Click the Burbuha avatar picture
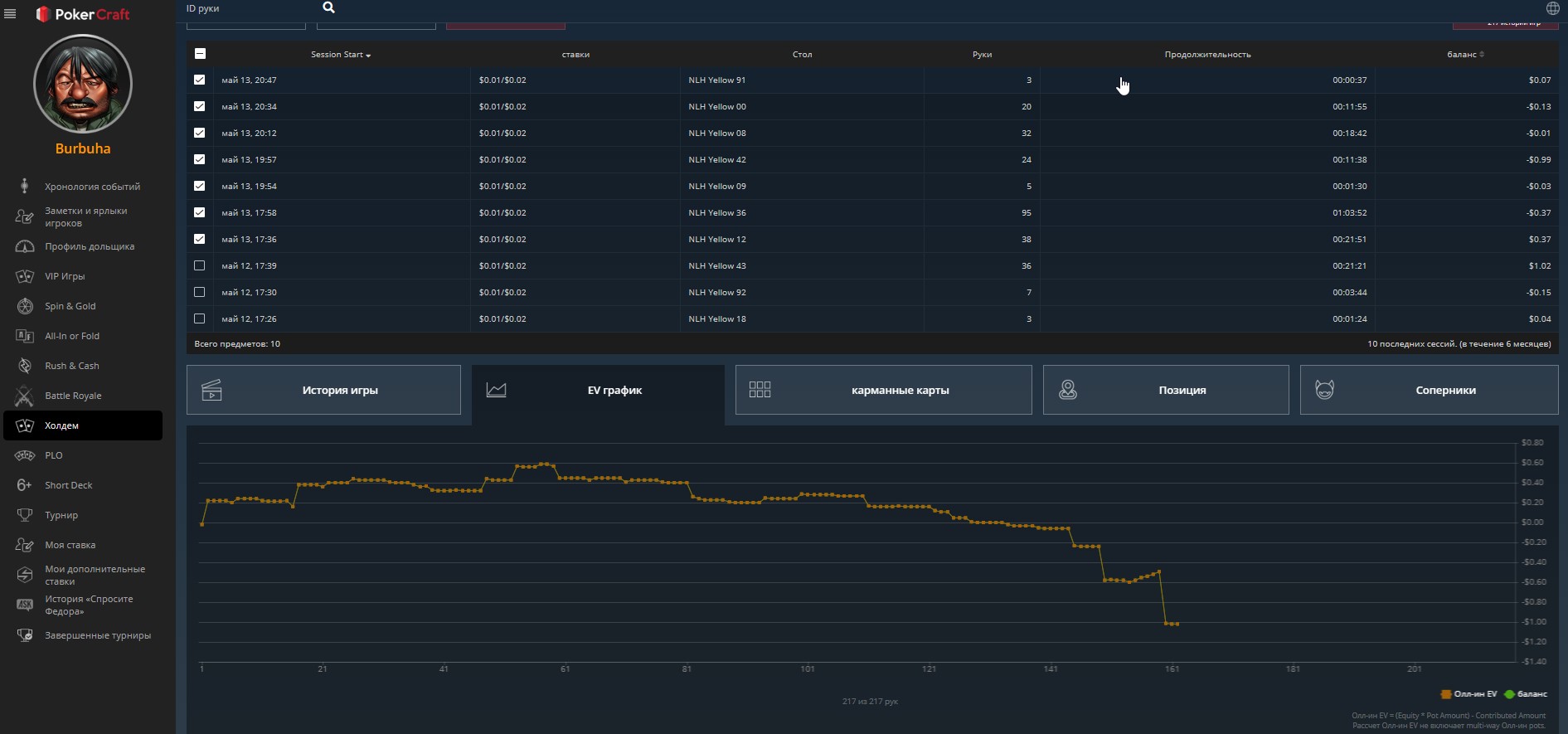 coord(83,84)
